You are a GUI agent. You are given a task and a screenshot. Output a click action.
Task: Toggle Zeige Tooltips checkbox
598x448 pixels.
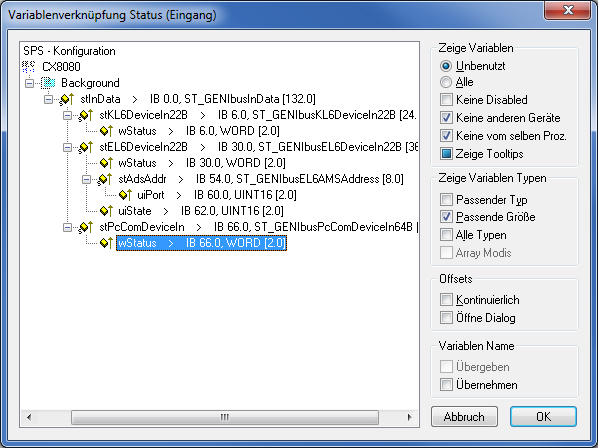tap(446, 154)
